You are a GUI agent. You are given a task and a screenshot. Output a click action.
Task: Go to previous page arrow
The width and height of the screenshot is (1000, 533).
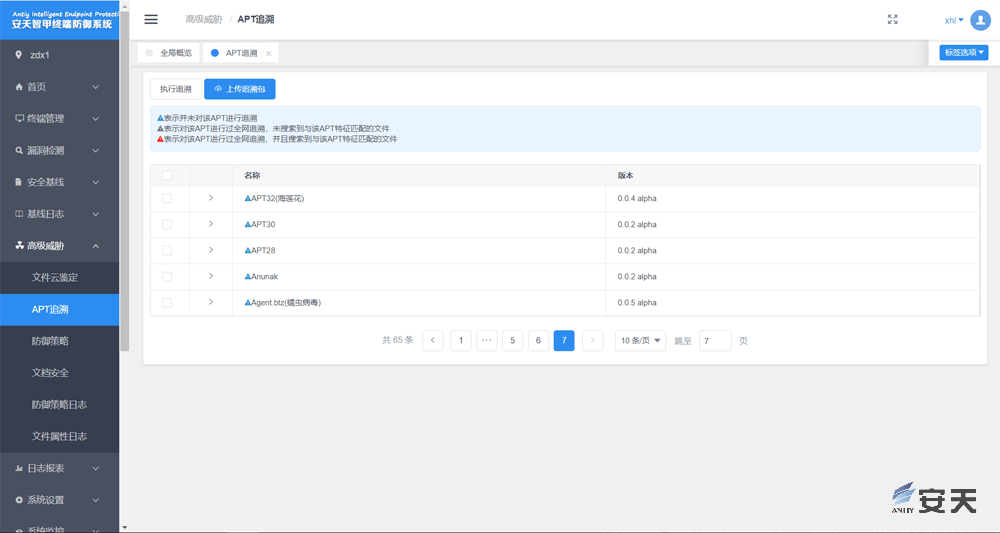point(433,341)
